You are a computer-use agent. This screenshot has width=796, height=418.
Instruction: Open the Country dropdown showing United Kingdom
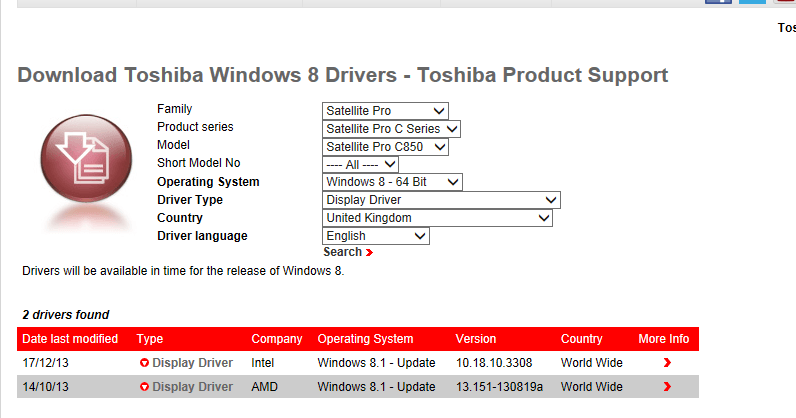tap(437, 218)
